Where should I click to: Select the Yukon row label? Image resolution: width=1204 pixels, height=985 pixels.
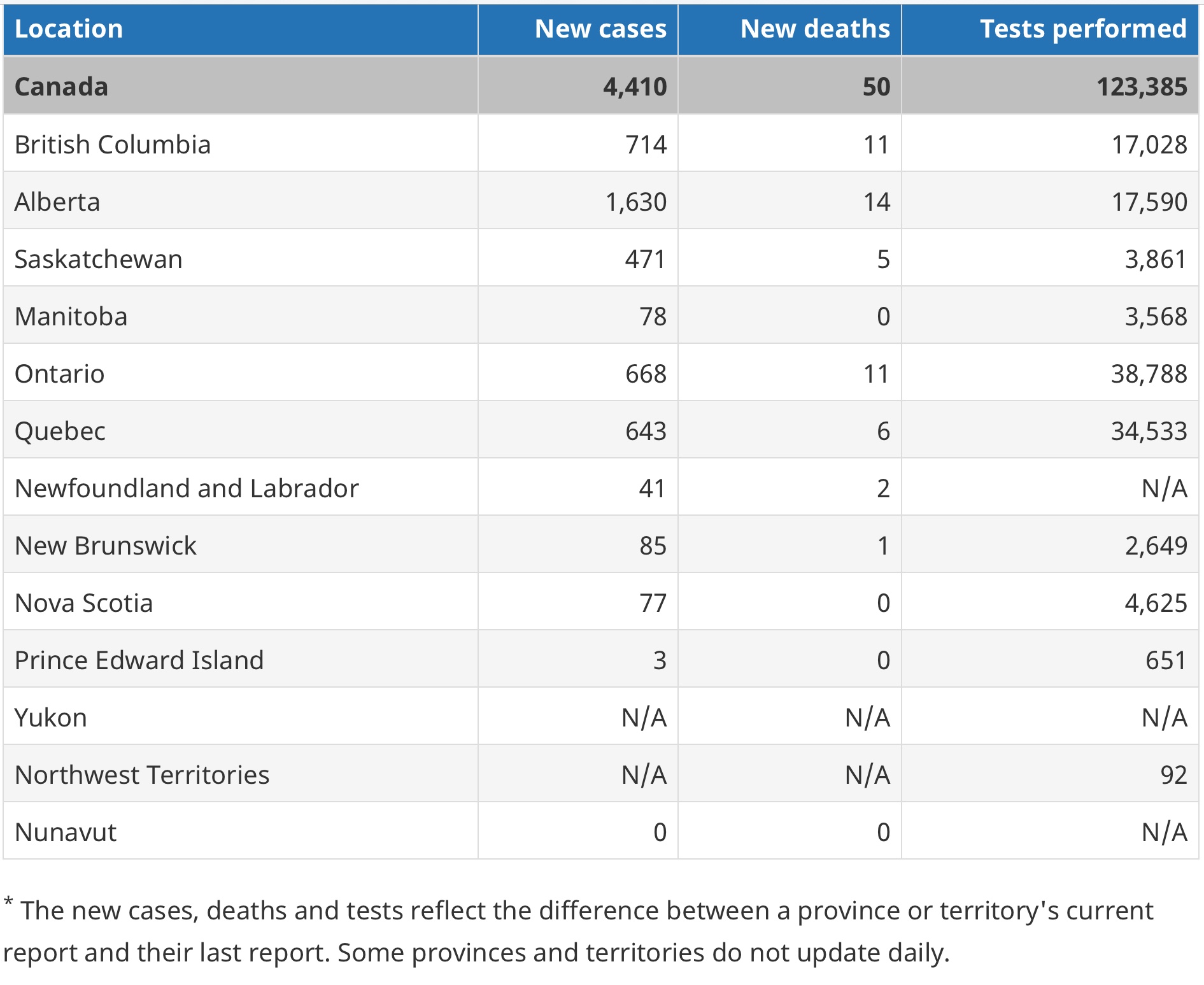51,718
